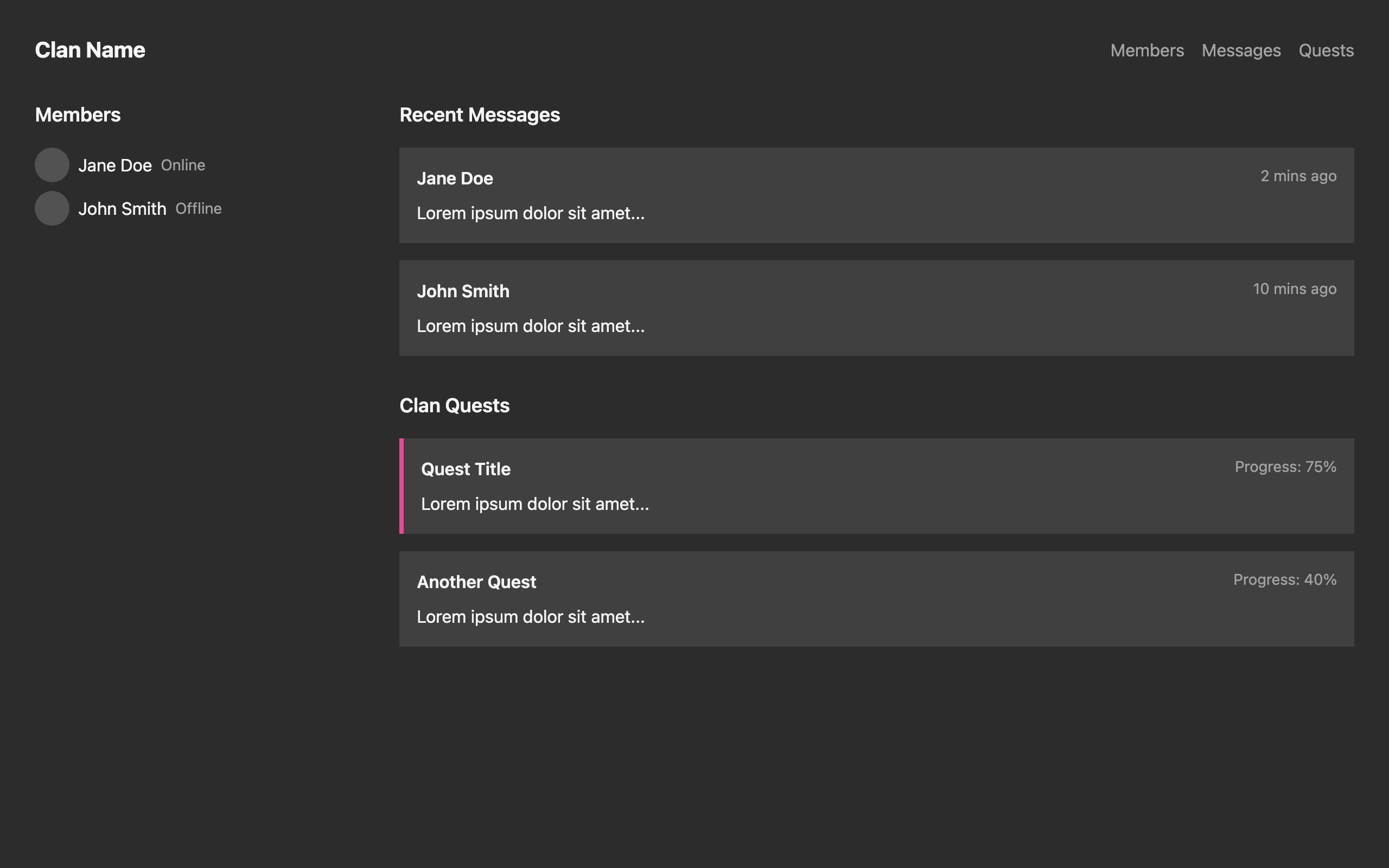Click the Offline status label
The height and width of the screenshot is (868, 1389).
199,208
